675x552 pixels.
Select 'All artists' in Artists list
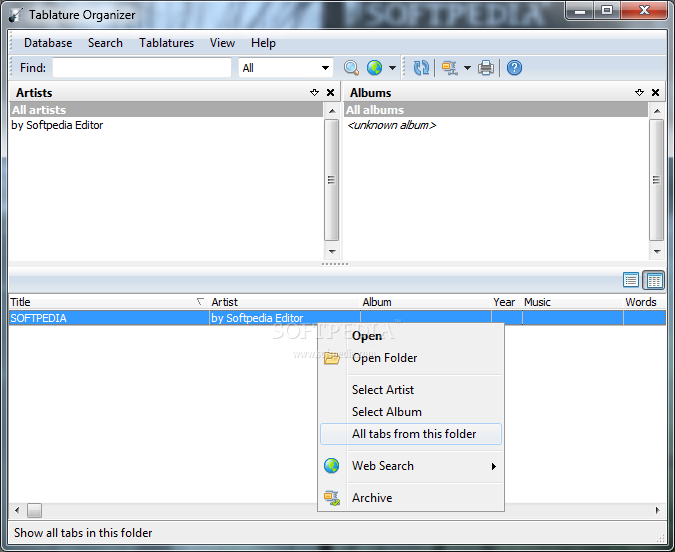[166, 110]
